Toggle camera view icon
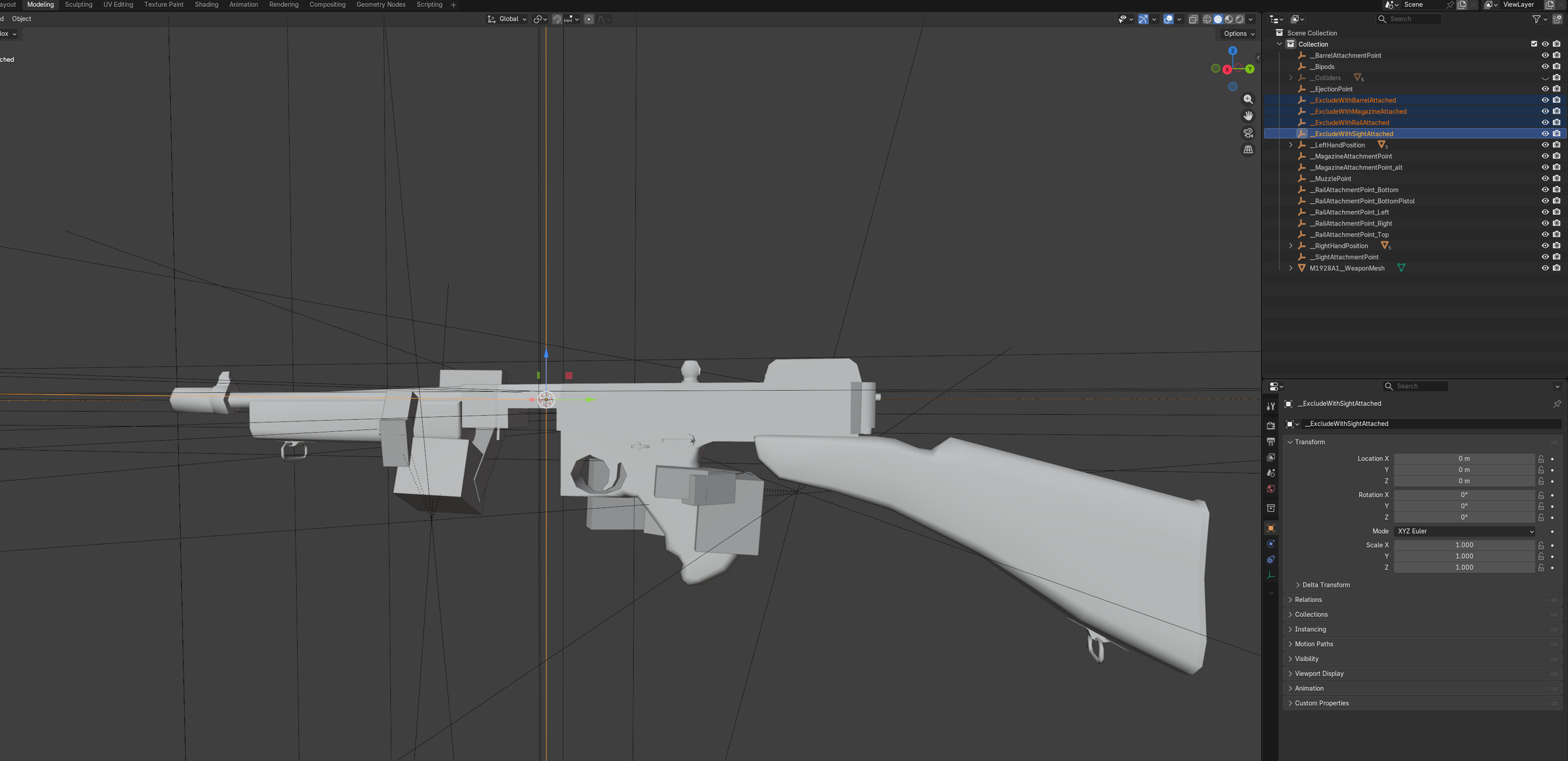 pos(1248,133)
